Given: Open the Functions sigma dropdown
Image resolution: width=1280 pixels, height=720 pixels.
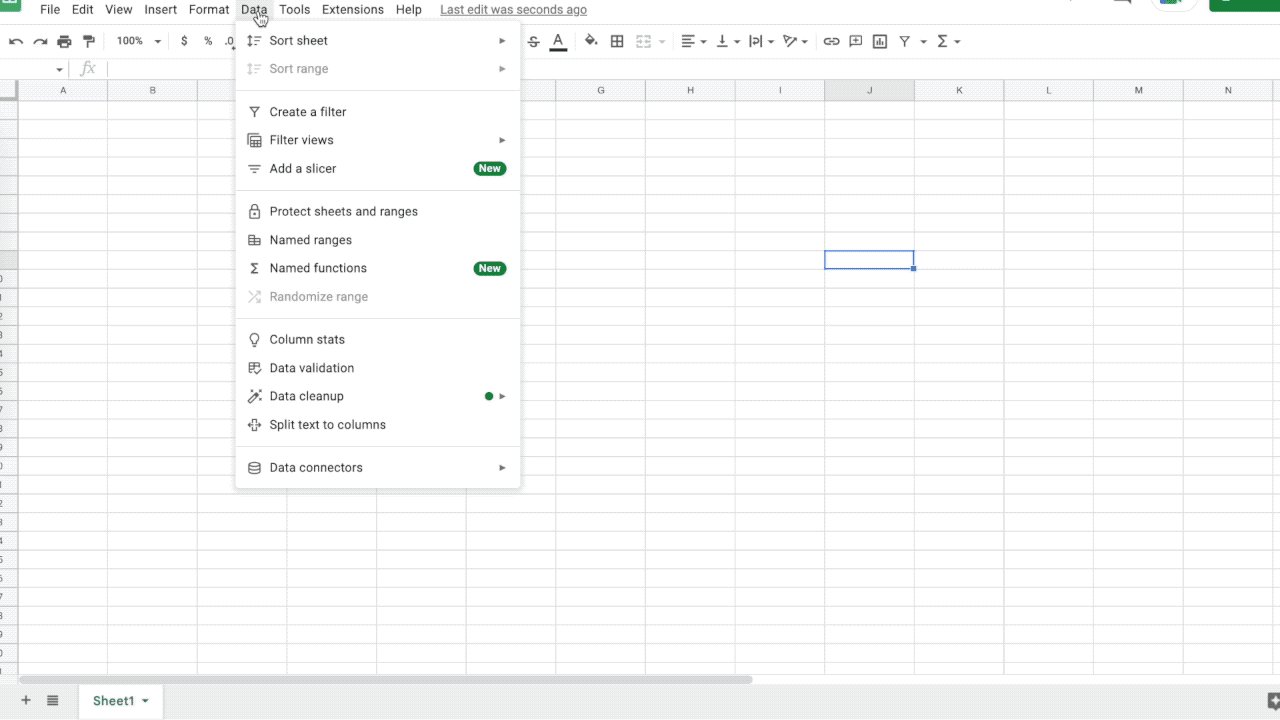Looking at the screenshot, I should pyautogui.click(x=948, y=41).
